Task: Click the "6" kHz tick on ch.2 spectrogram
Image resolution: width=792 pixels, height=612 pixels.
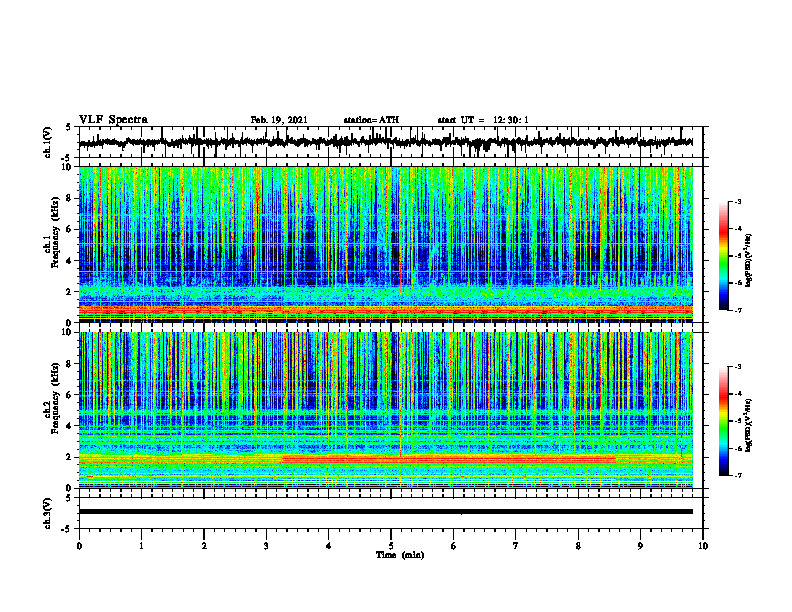Action: [69, 395]
